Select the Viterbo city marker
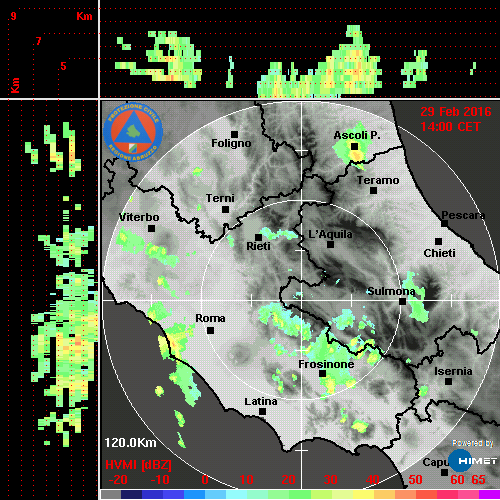500x500 pixels. pyautogui.click(x=152, y=228)
